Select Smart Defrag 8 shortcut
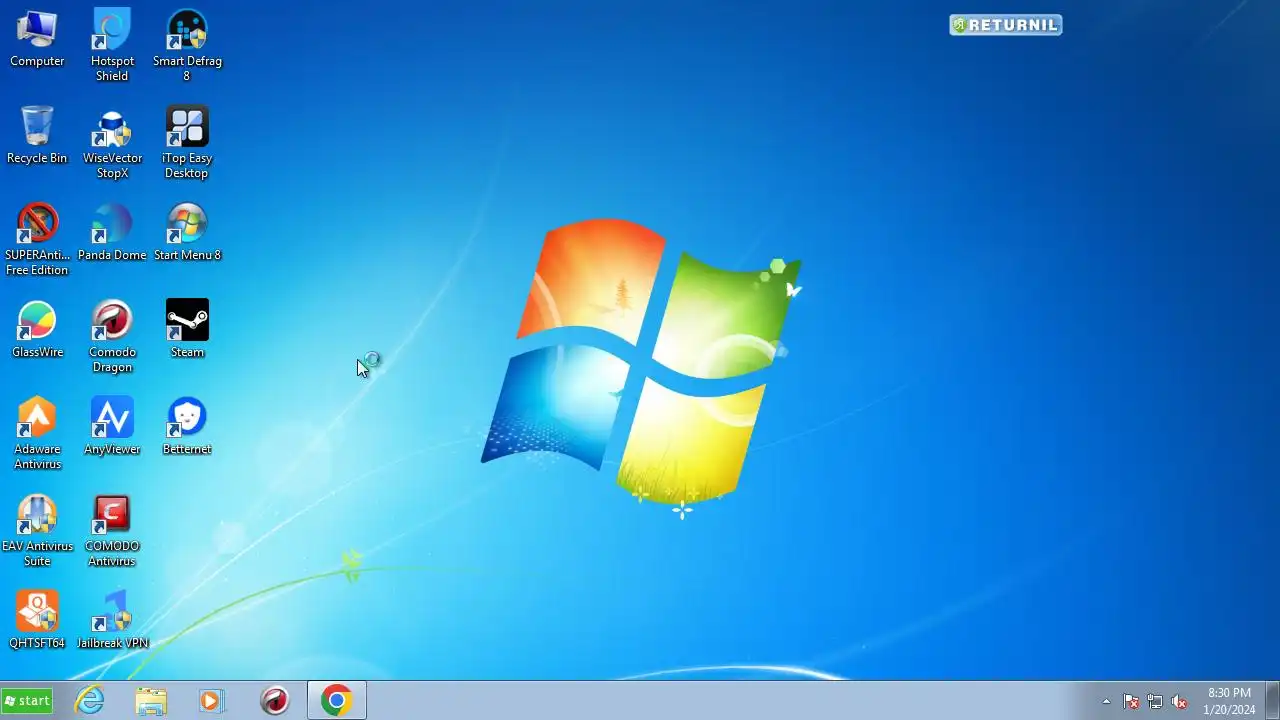The width and height of the screenshot is (1280, 720). [x=187, y=46]
